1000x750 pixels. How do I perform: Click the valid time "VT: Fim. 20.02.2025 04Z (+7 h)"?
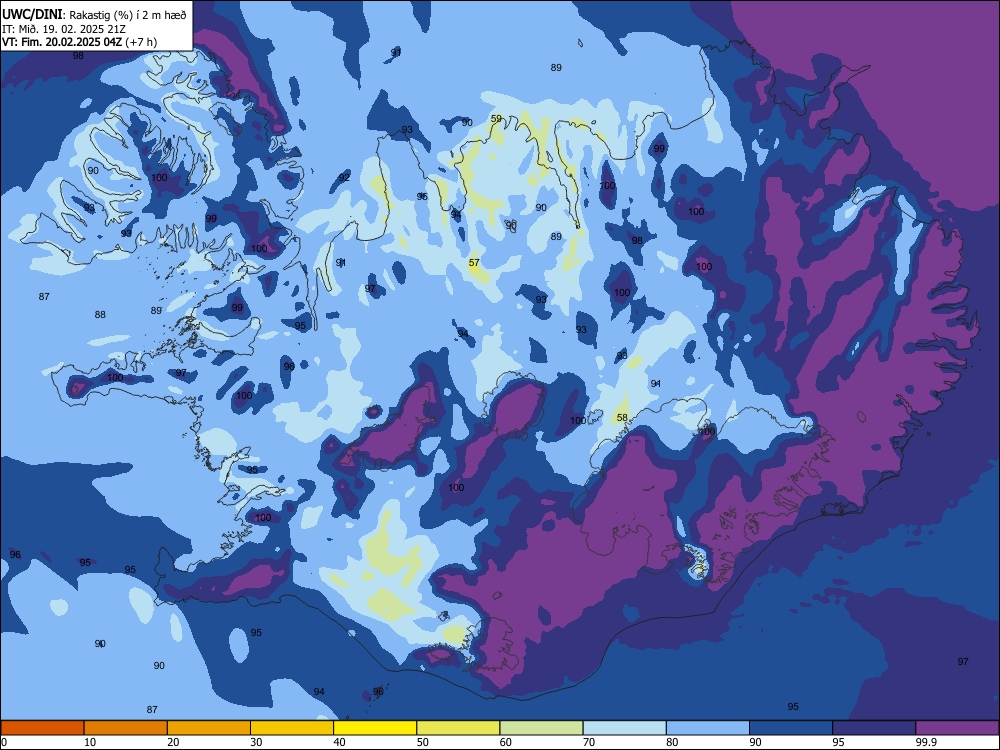(x=79, y=42)
